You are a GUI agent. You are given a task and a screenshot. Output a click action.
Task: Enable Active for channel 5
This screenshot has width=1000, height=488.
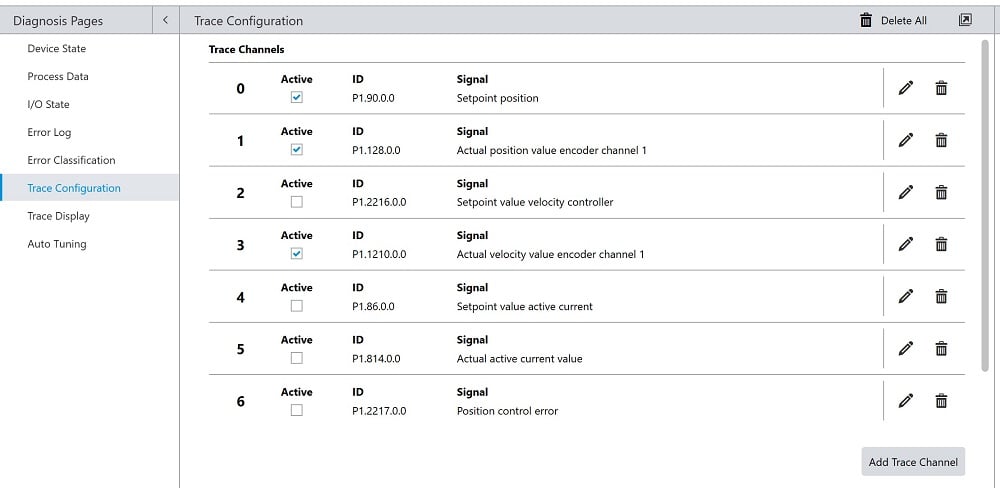click(297, 359)
